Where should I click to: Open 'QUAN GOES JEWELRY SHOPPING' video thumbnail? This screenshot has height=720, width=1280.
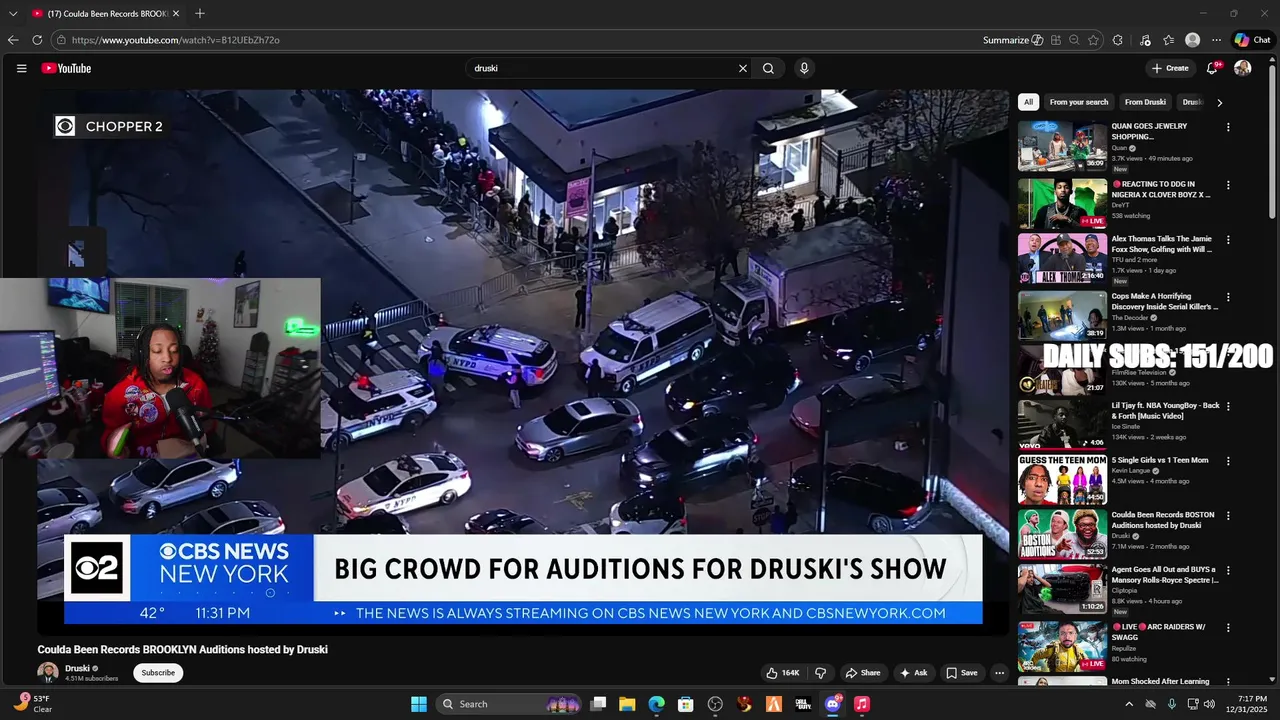[x=1062, y=147]
